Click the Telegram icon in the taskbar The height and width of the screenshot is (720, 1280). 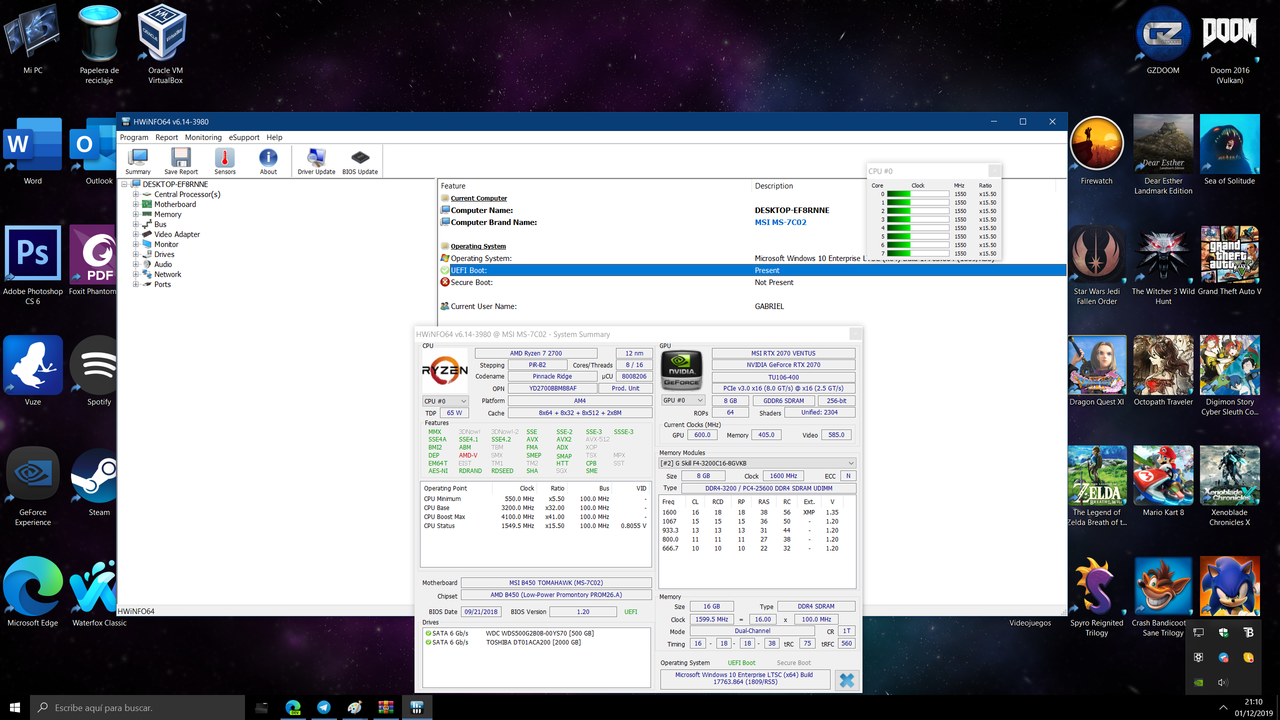coord(324,707)
